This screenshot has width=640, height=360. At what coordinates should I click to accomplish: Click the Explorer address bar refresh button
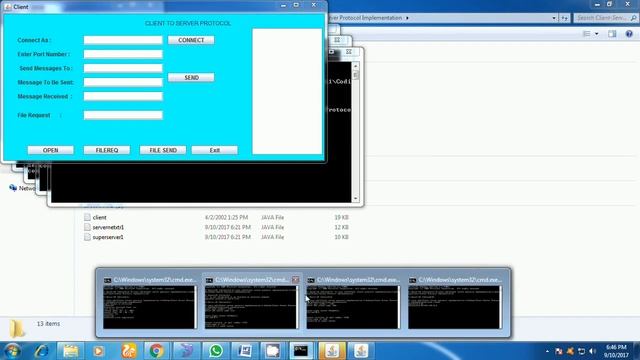(564, 18)
